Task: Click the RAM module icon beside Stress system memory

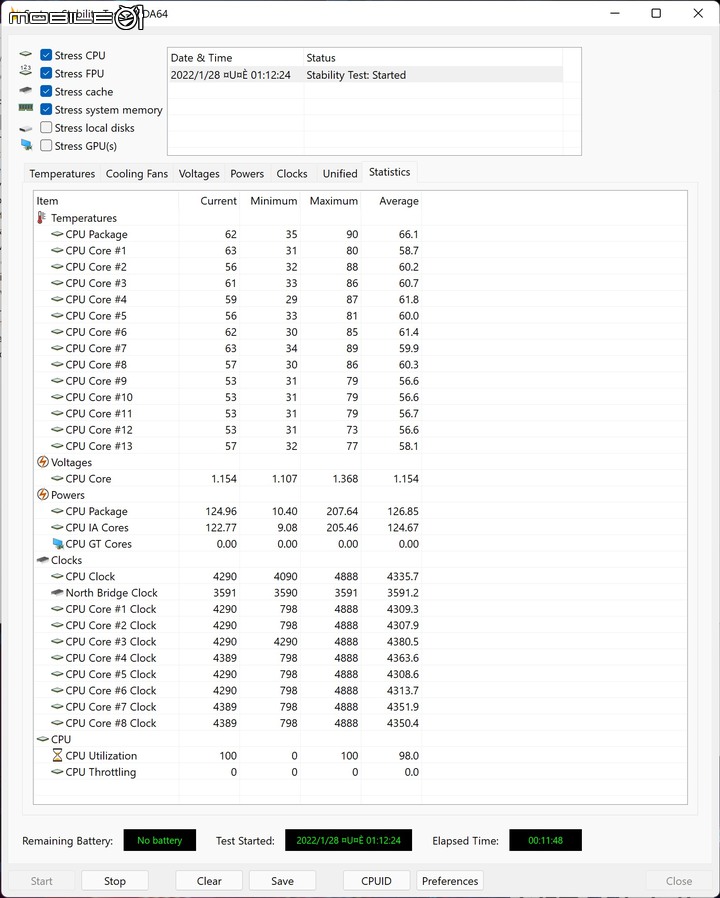Action: pos(26,108)
